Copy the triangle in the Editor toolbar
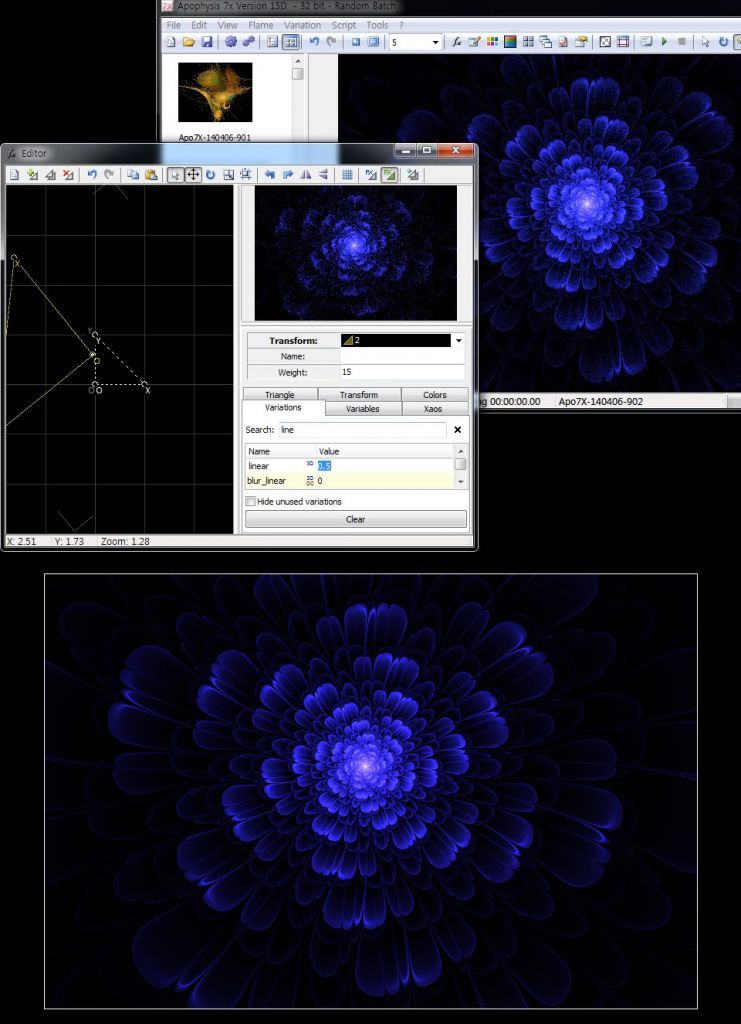 (x=133, y=174)
